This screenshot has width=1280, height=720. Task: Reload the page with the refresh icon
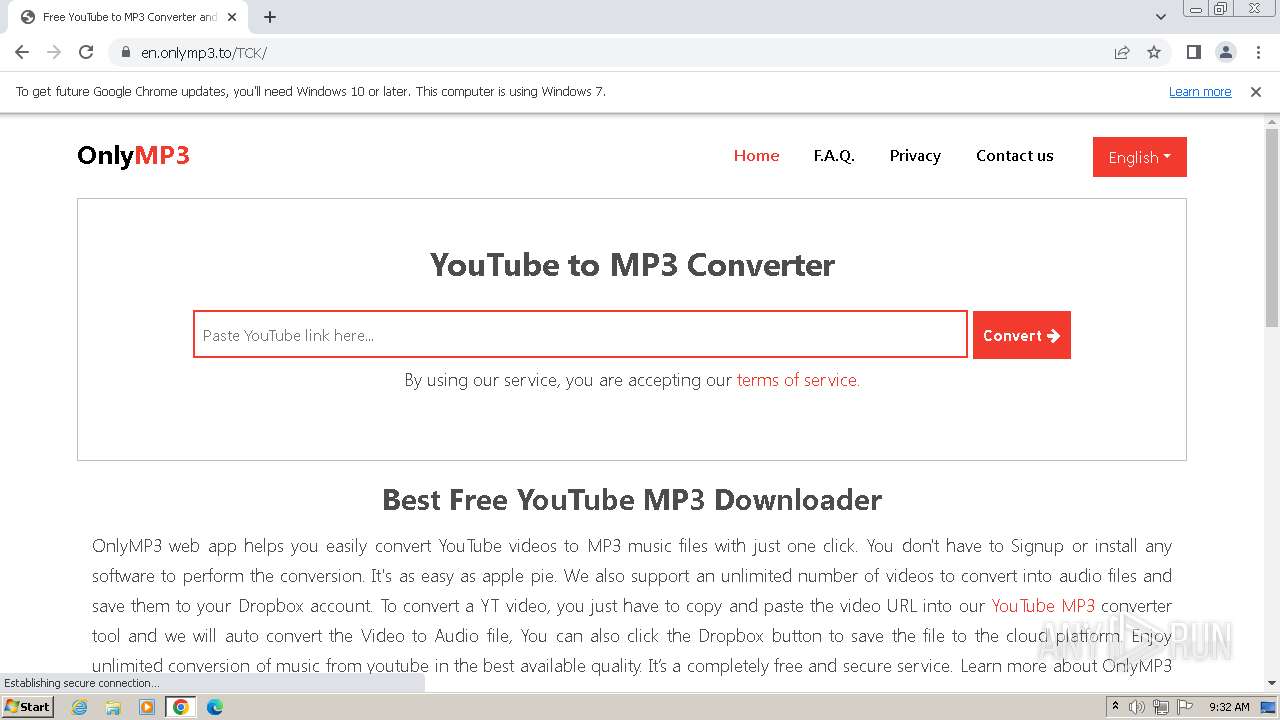tap(86, 52)
